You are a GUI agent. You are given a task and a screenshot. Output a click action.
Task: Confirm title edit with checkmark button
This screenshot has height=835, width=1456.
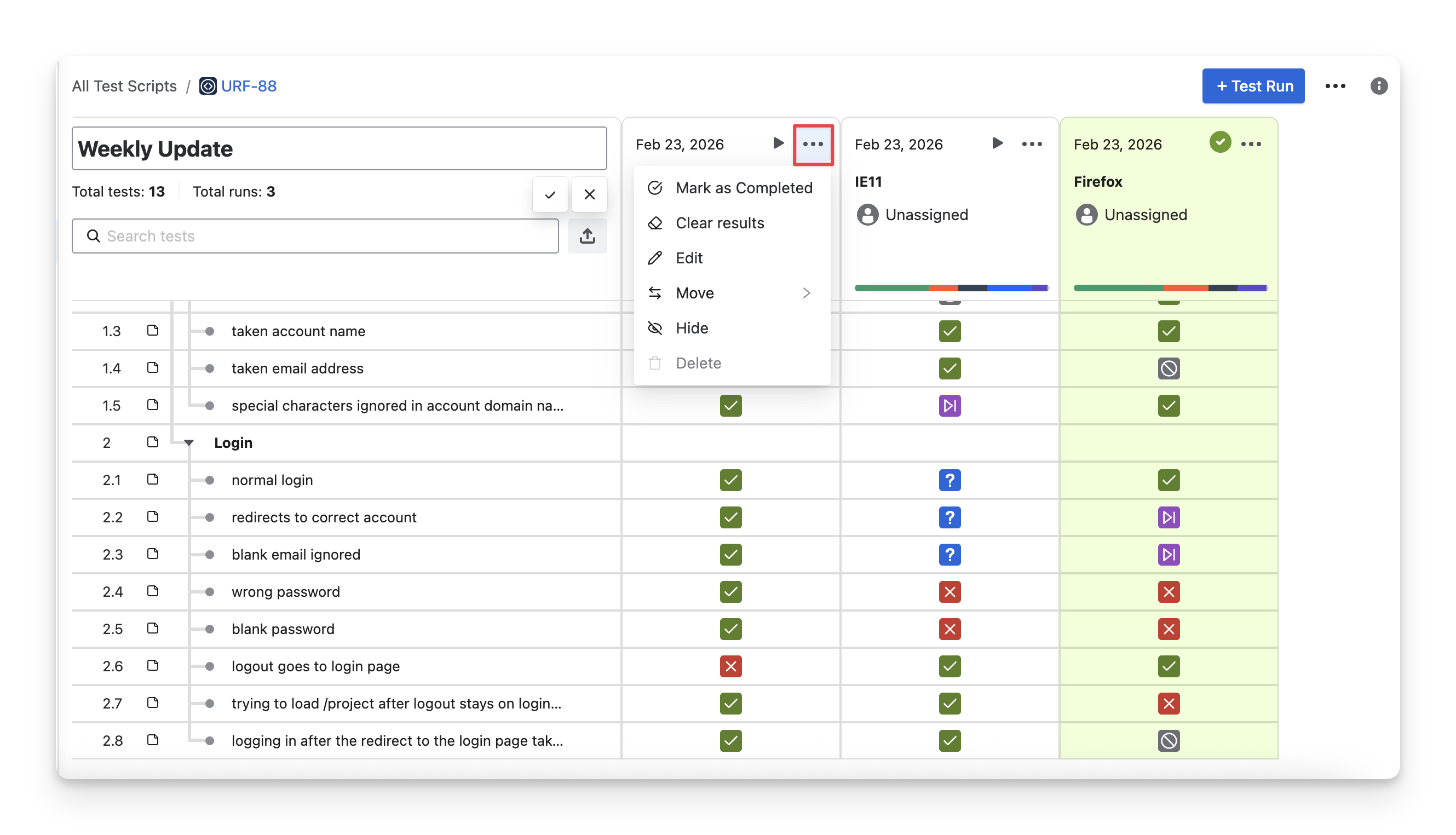(549, 194)
